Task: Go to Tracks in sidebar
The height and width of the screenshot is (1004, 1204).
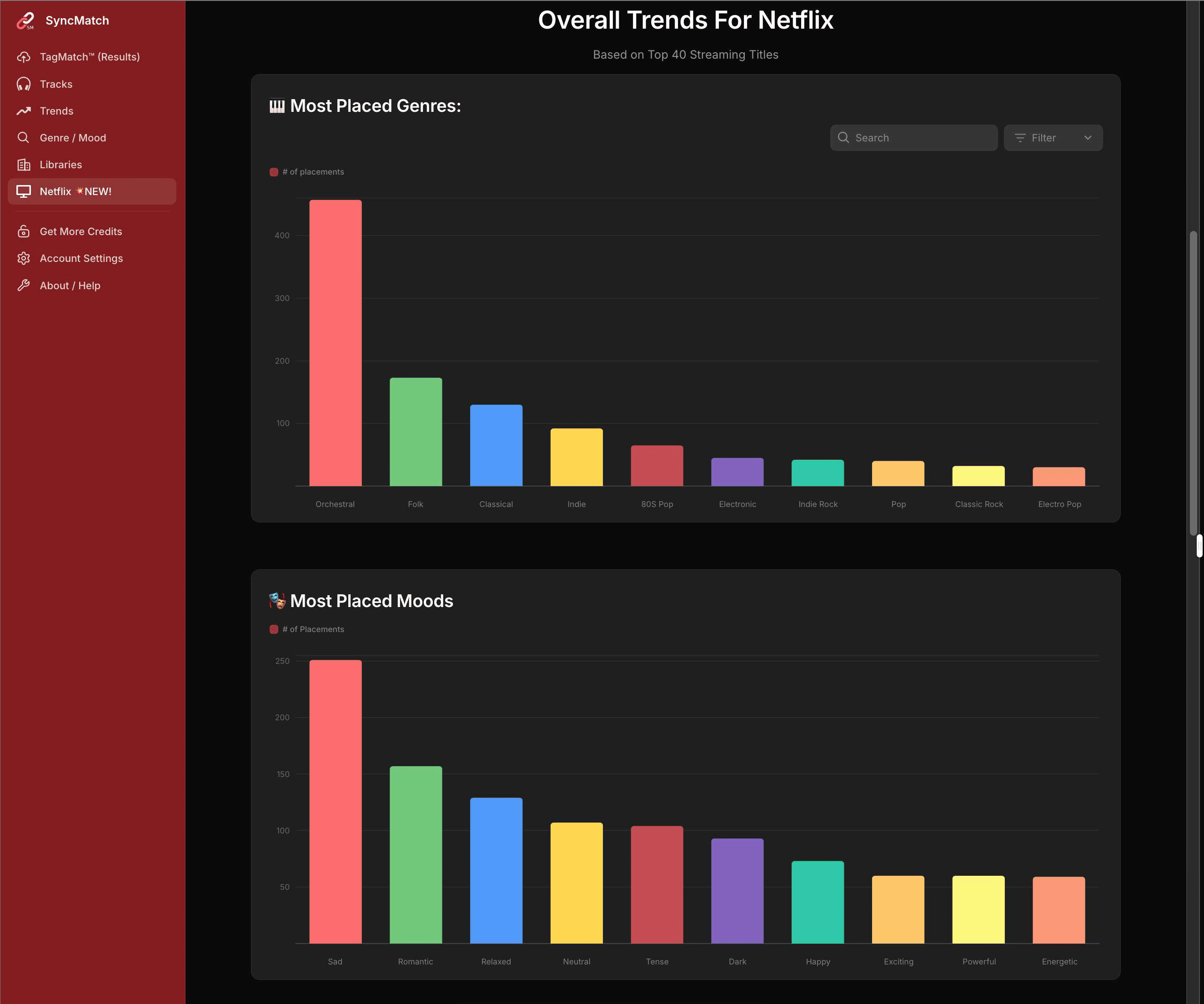Action: [92, 84]
